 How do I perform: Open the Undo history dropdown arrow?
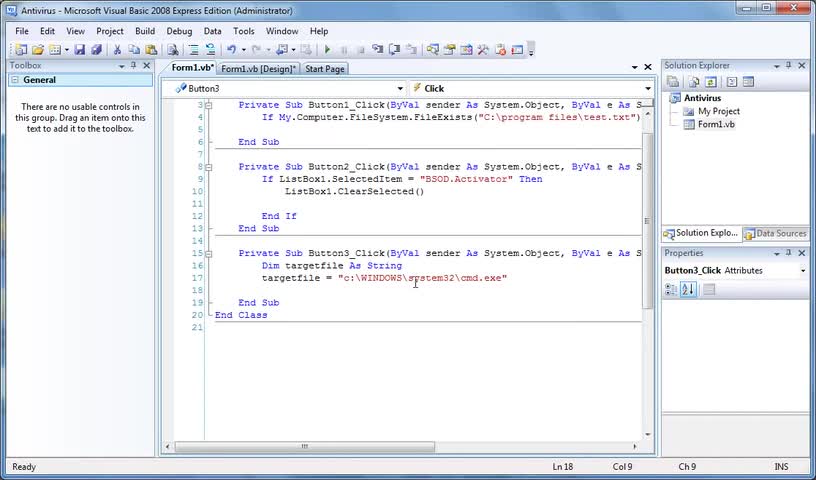tap(243, 49)
